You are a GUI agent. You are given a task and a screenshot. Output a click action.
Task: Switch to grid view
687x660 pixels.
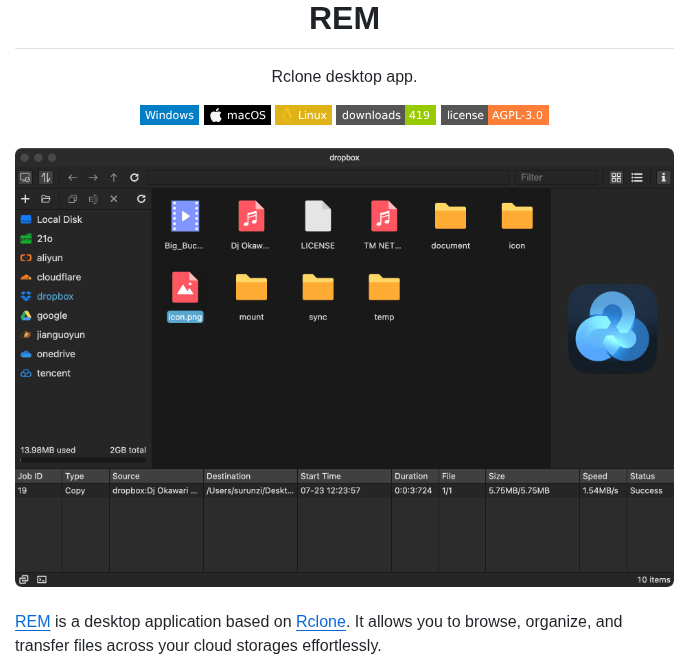[x=616, y=177]
